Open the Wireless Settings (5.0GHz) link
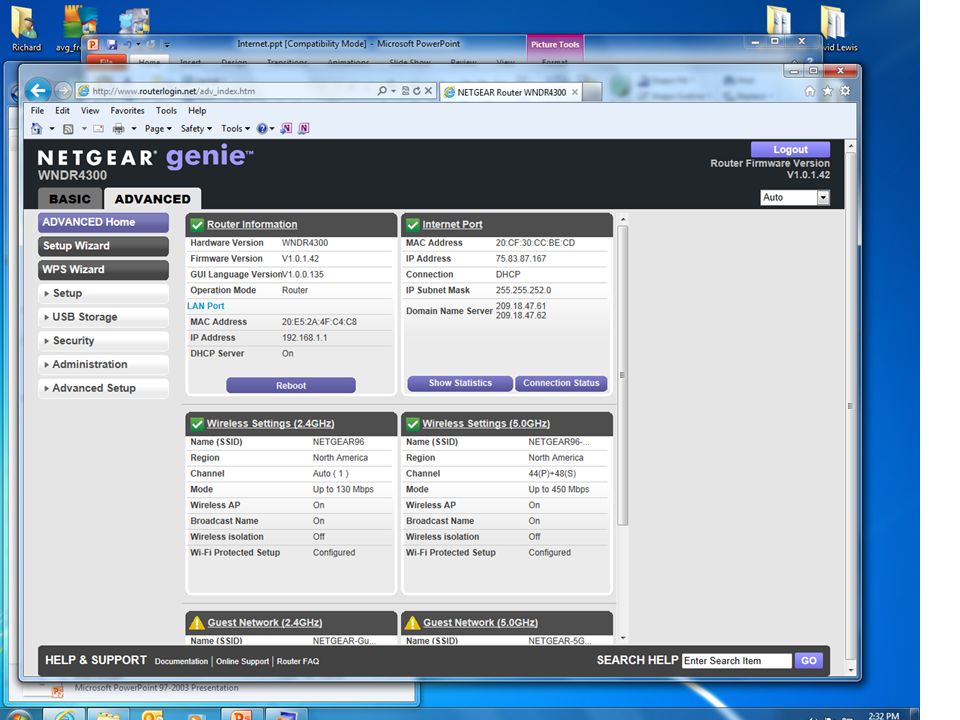This screenshot has height=720, width=960. pos(486,424)
